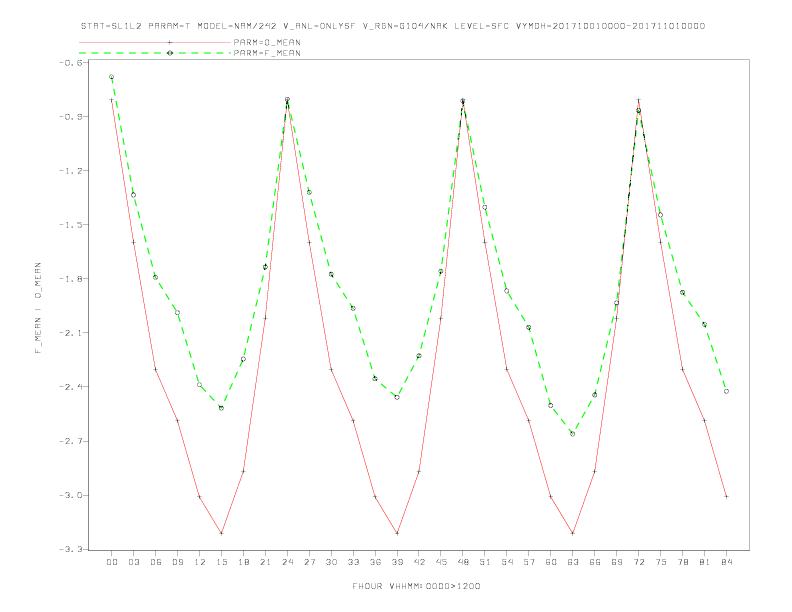
Task: Click the -0.6 y-axis tick label
Action: point(71,63)
